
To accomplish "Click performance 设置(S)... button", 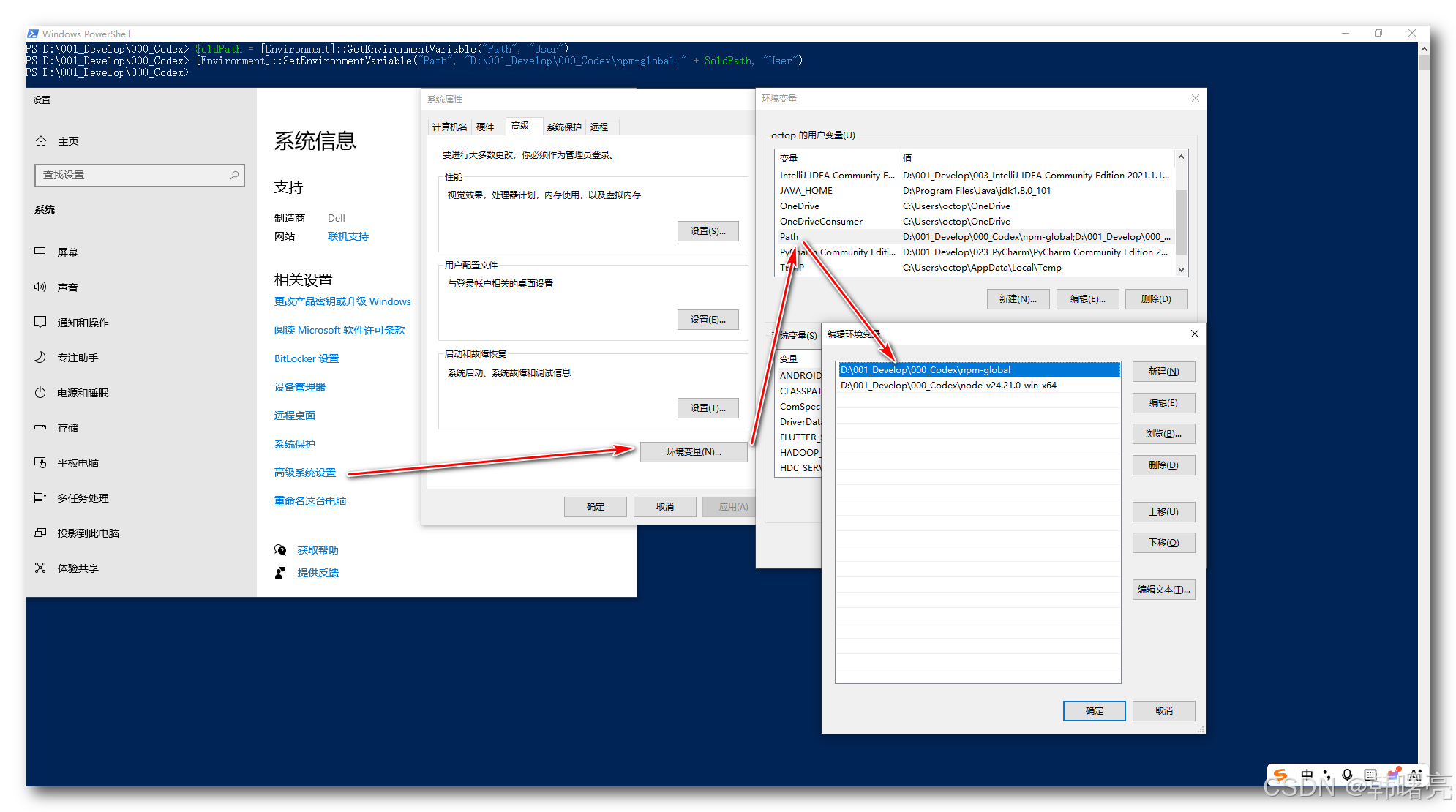I will (x=708, y=231).
